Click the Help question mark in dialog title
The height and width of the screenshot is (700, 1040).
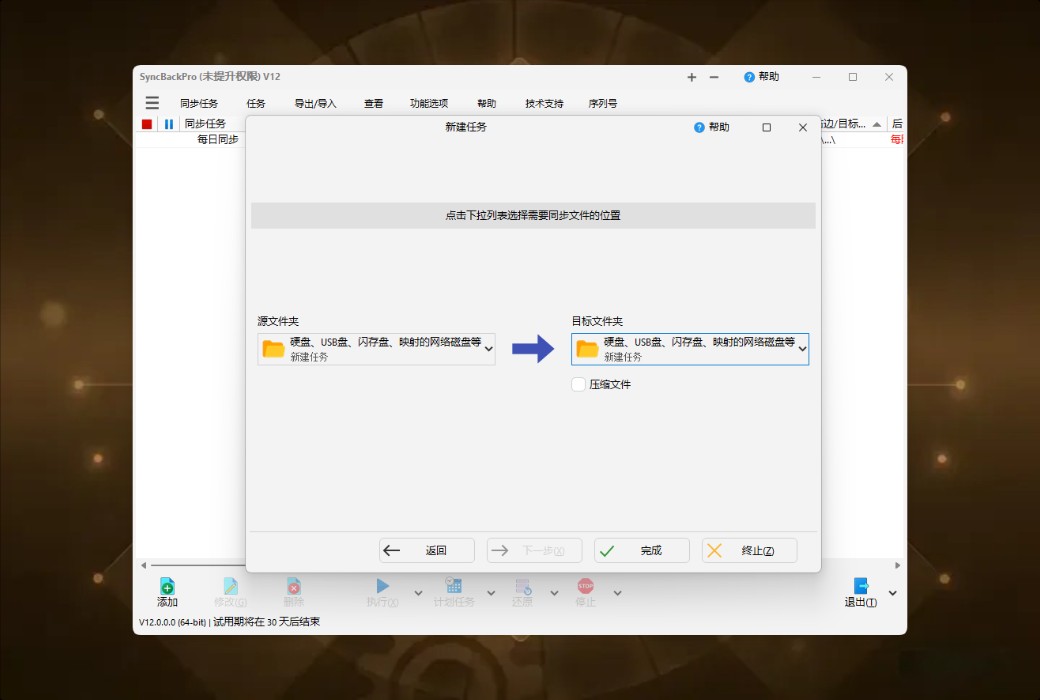pyautogui.click(x=699, y=127)
